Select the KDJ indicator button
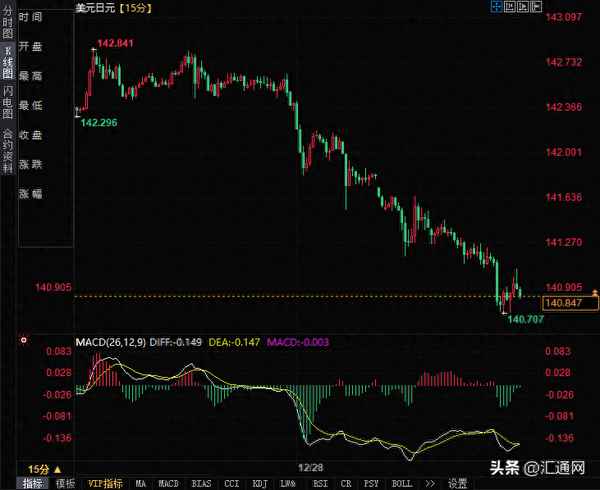 [x=260, y=482]
